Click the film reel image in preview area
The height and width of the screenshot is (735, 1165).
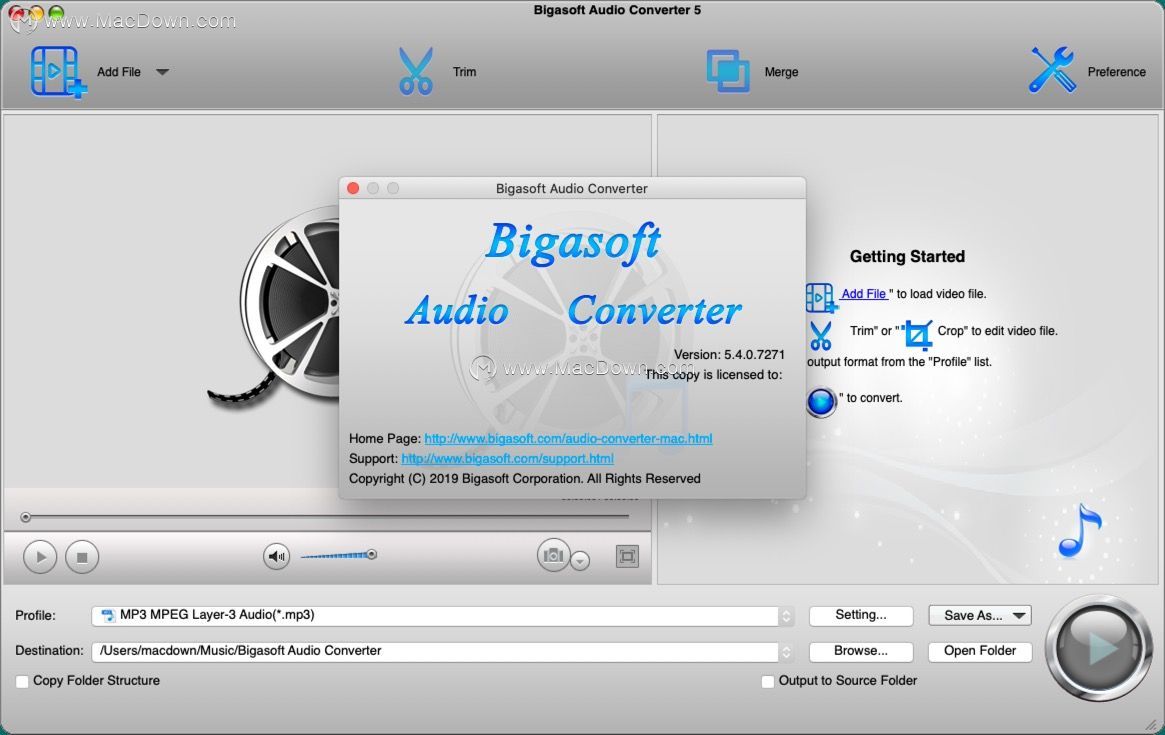[273, 306]
